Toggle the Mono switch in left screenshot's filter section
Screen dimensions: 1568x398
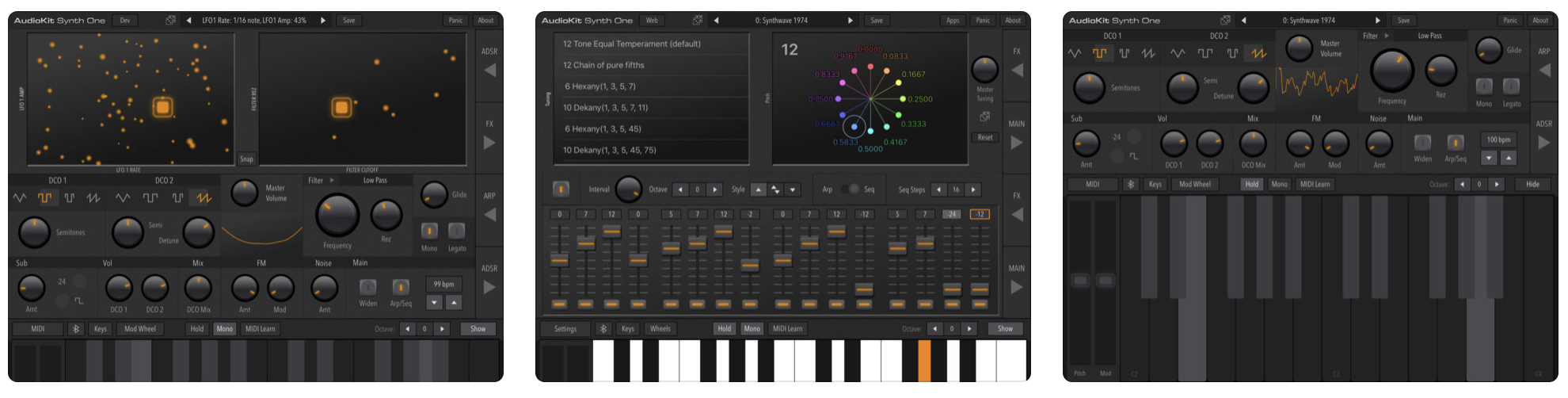coord(429,231)
